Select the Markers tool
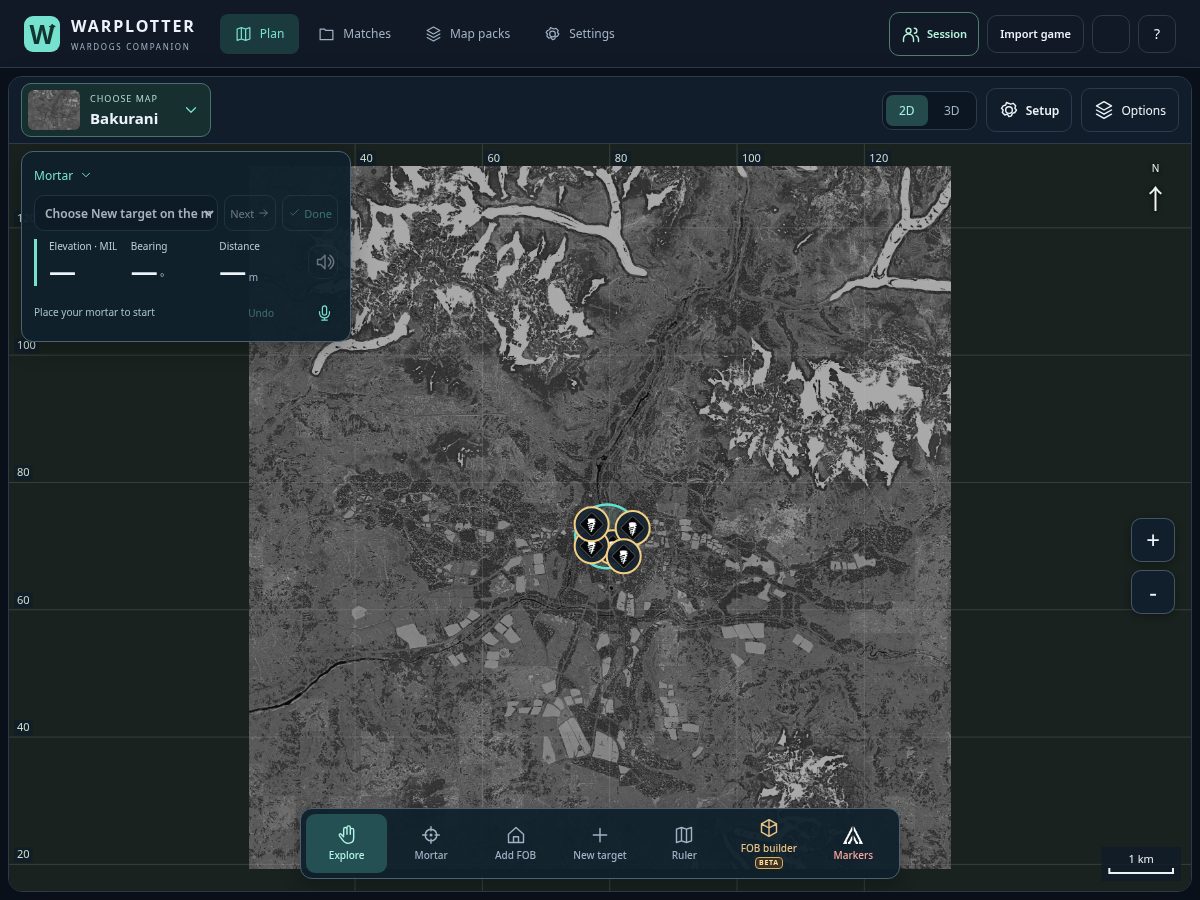 click(x=853, y=843)
